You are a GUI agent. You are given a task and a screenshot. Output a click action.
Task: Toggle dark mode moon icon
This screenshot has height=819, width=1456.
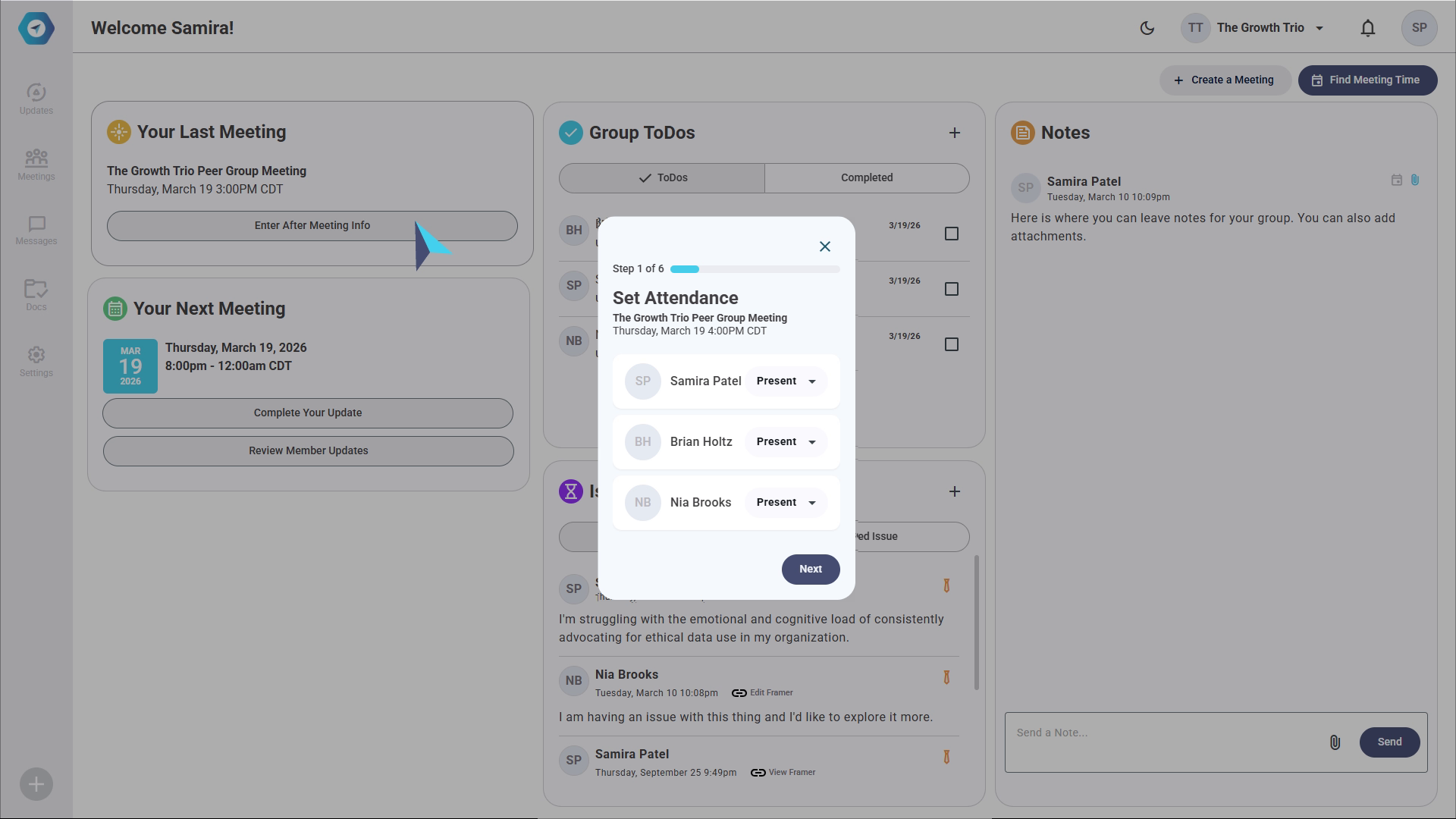point(1147,28)
